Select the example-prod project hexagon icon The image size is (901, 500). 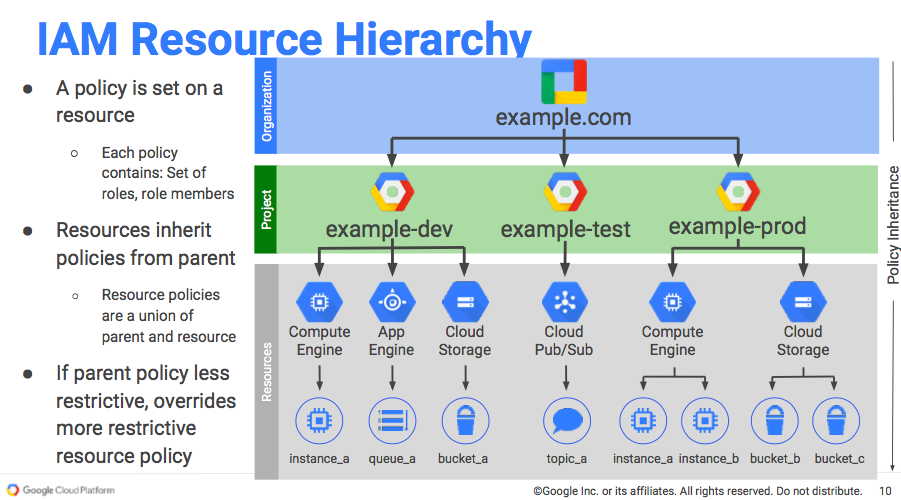737,191
